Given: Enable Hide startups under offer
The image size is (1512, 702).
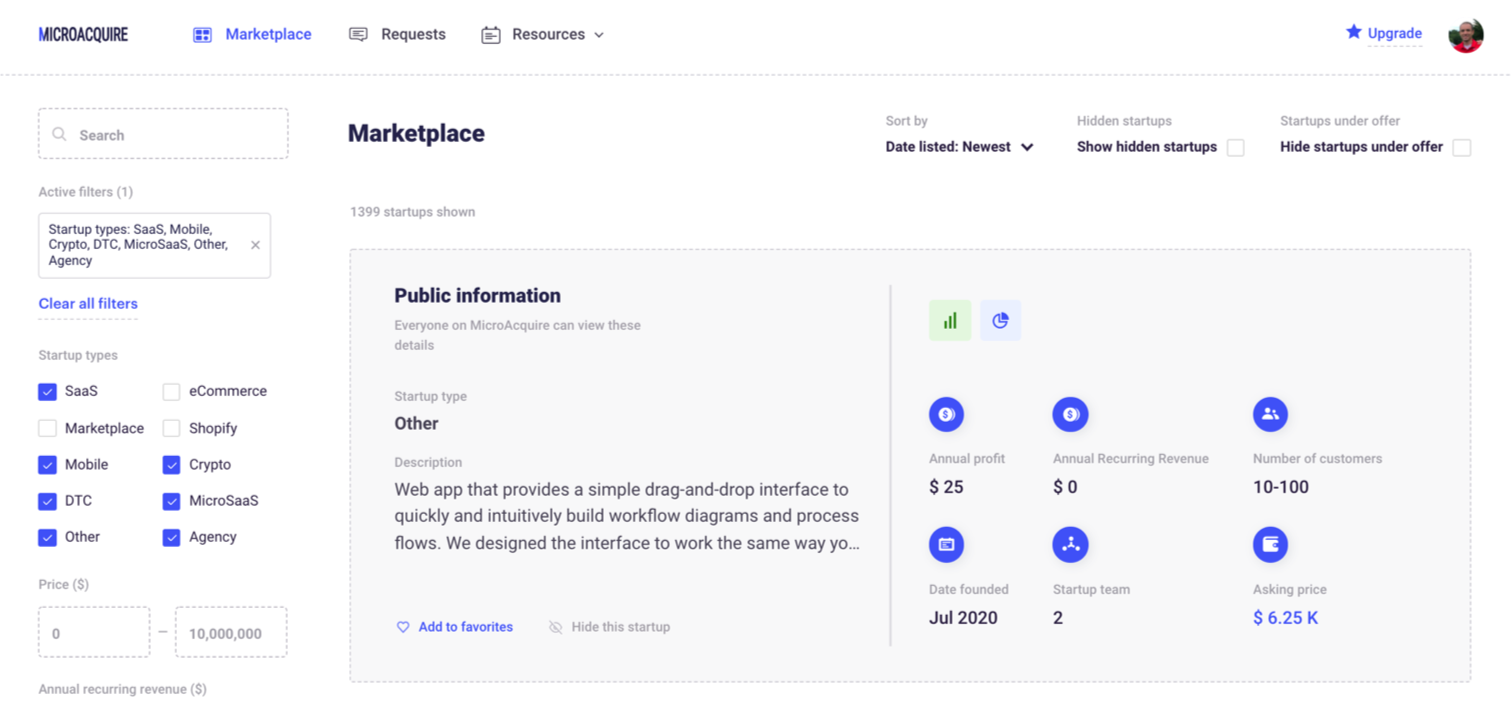Looking at the screenshot, I should tap(1461, 146).
